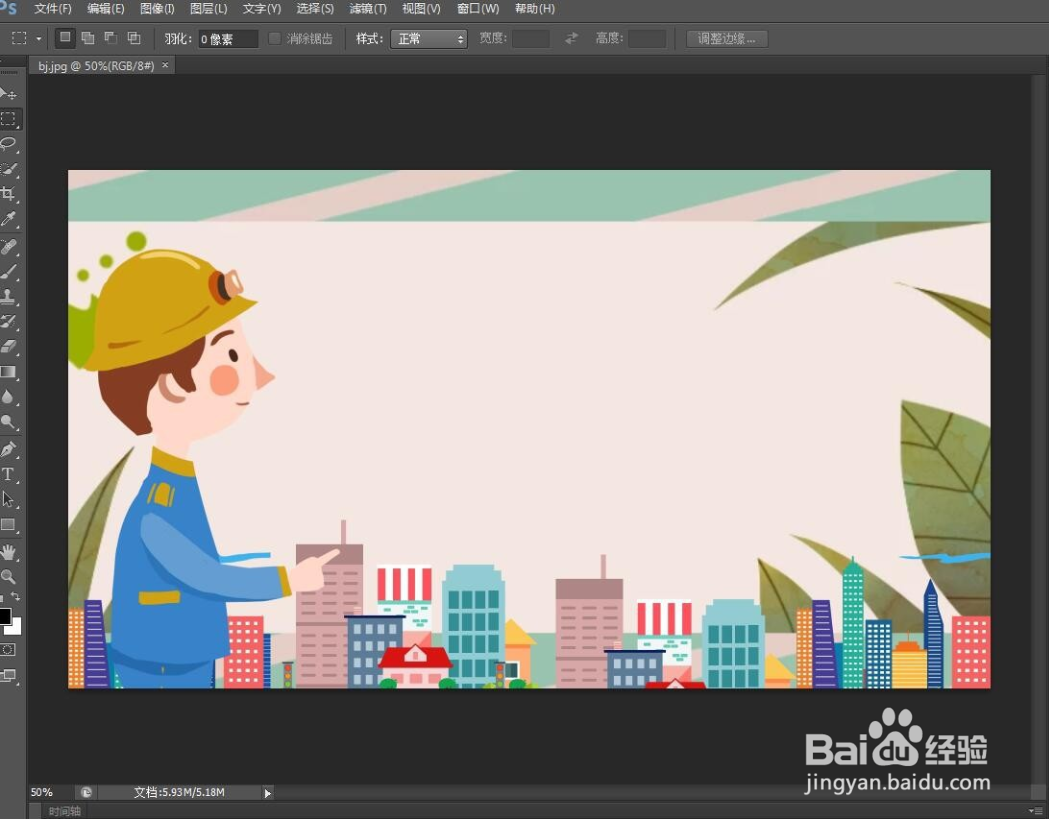This screenshot has width=1049, height=819.
Task: Select the Hand tool
Action: coord(9,552)
